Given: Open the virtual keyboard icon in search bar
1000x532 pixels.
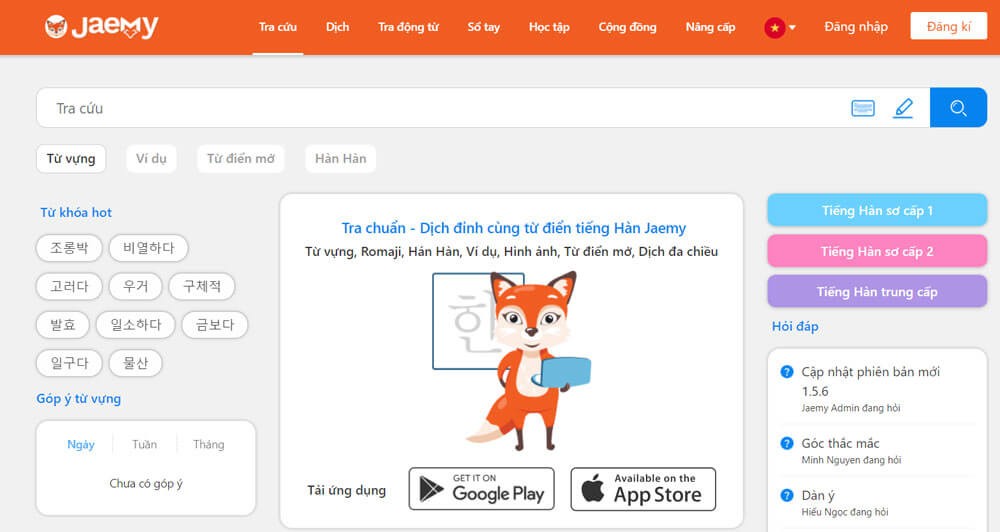Looking at the screenshot, I should tap(862, 108).
